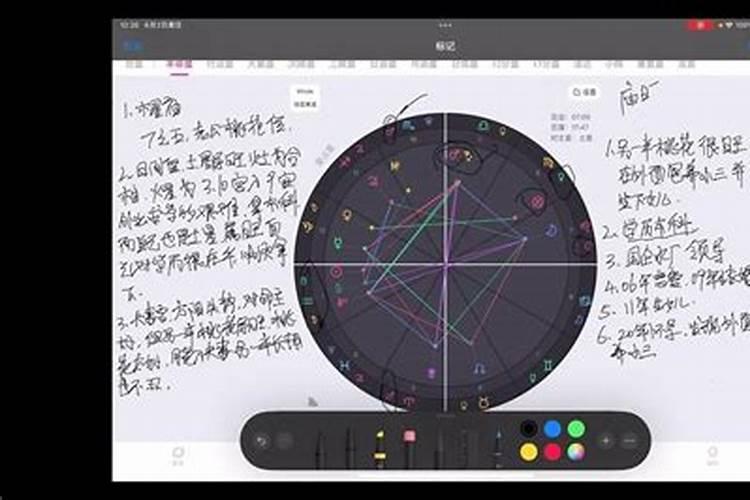Tap the Pisces glyph on chart wheel
The height and width of the screenshot is (500, 750).
coord(344,366)
